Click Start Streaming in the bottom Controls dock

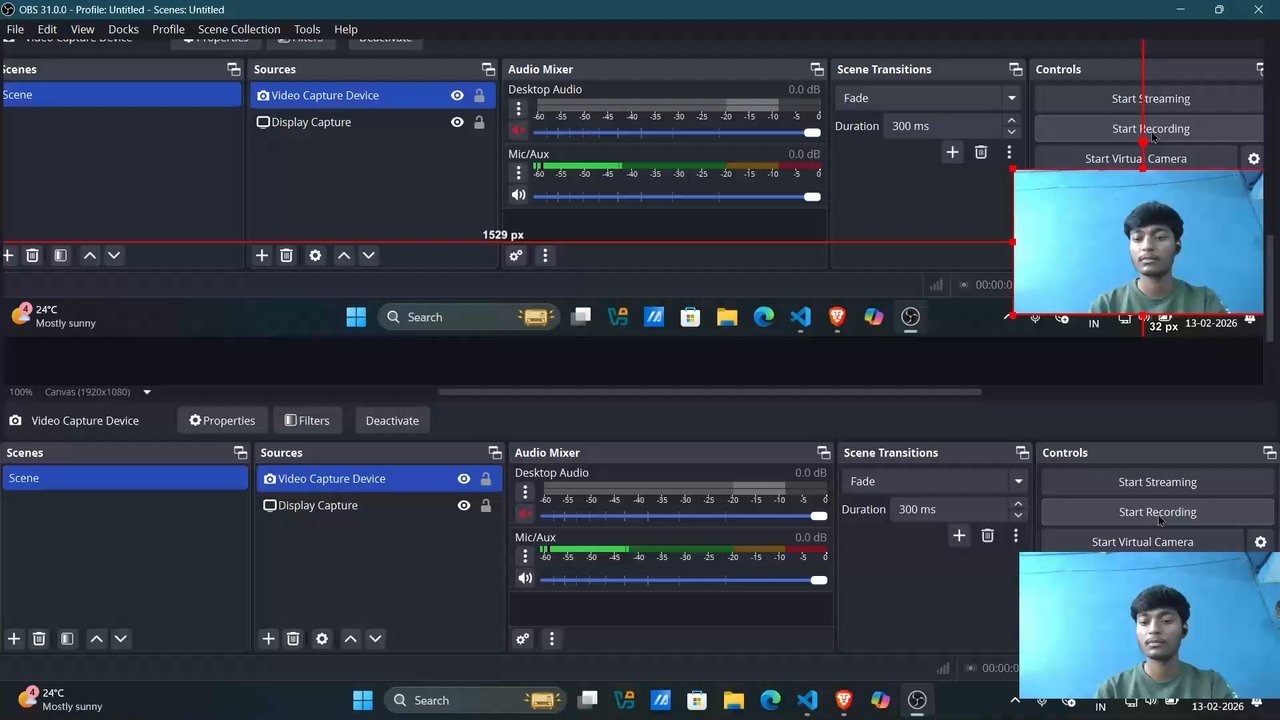click(x=1157, y=482)
